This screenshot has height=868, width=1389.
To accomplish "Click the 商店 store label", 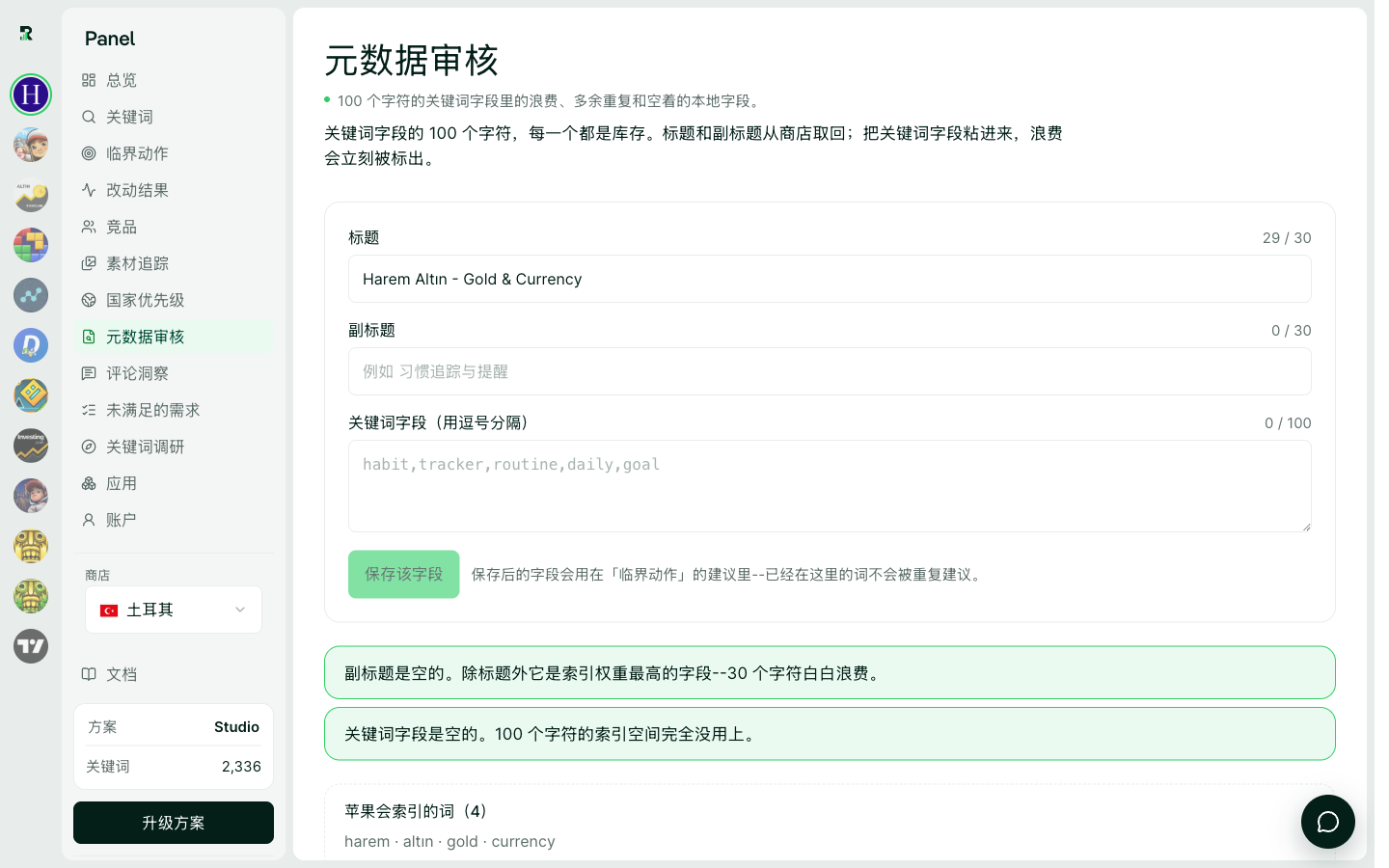I will tap(97, 575).
